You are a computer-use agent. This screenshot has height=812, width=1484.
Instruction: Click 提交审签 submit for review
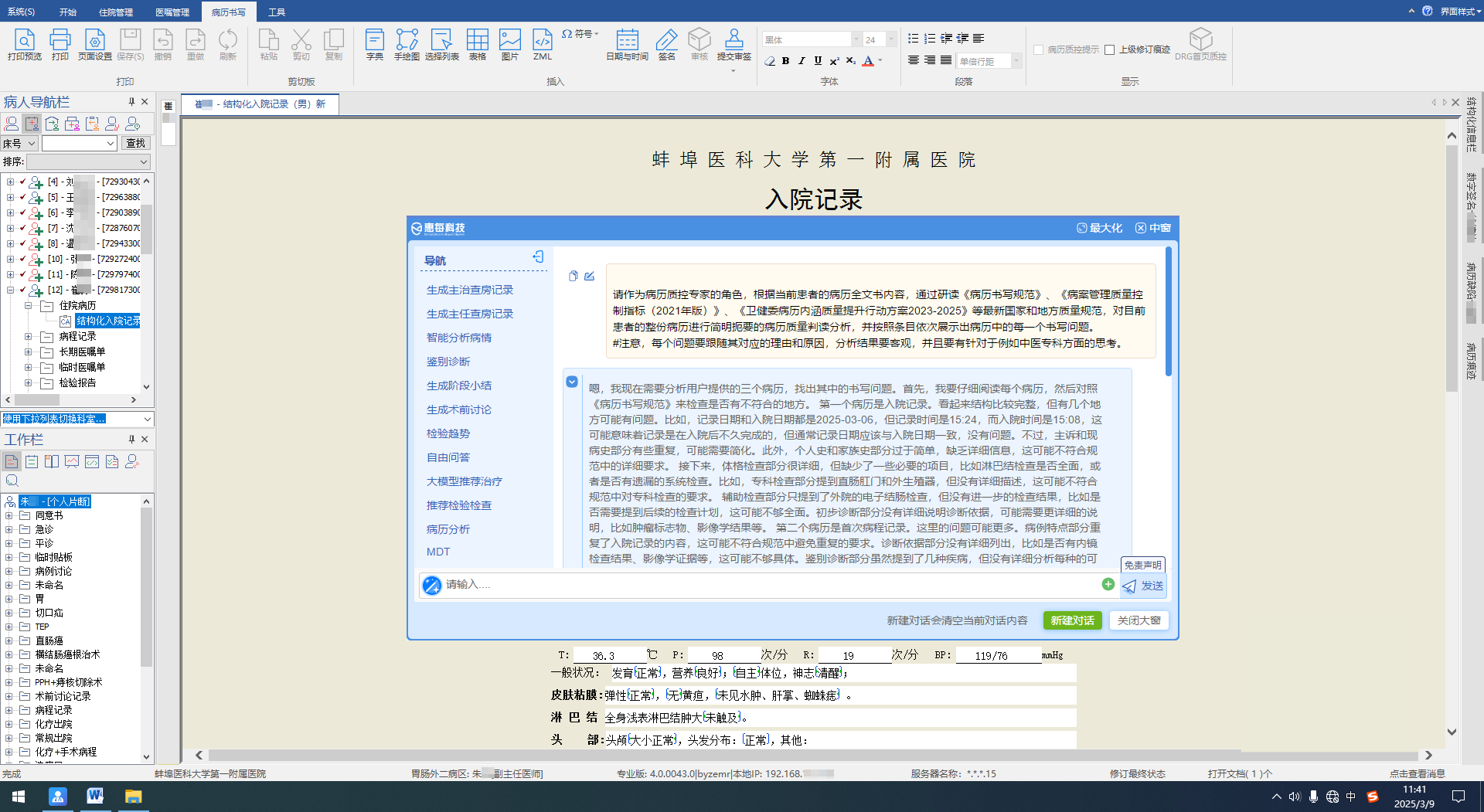coord(733,44)
